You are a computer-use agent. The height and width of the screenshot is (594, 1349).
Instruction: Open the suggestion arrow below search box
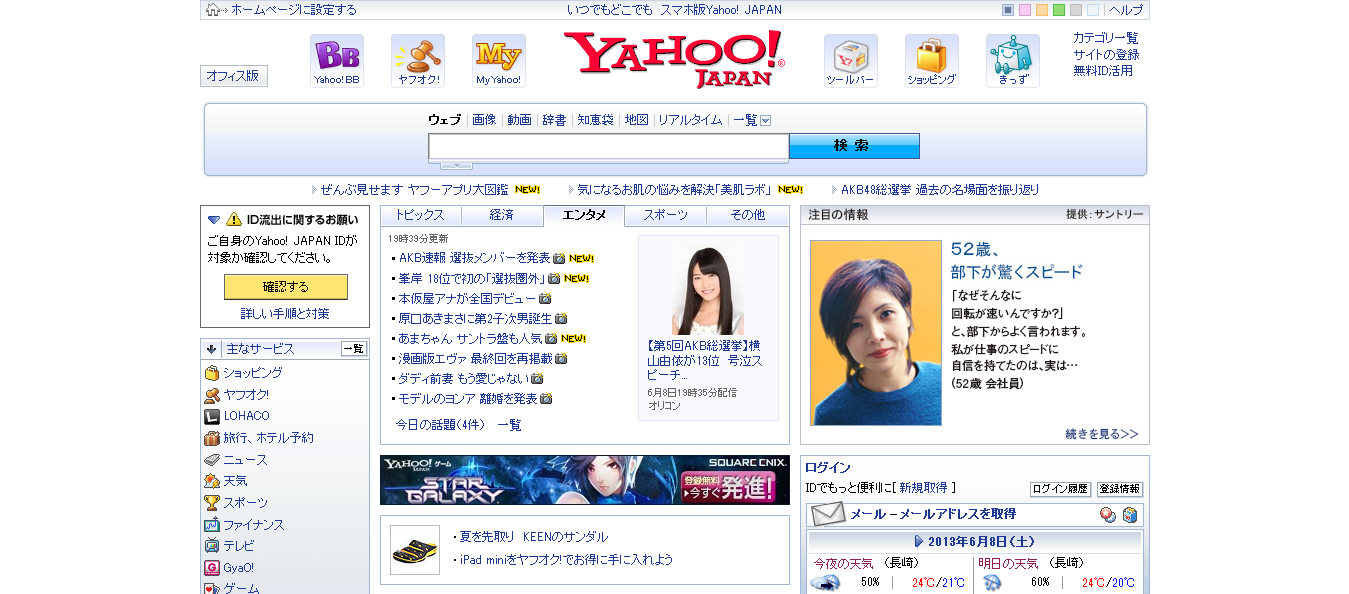pyautogui.click(x=455, y=165)
